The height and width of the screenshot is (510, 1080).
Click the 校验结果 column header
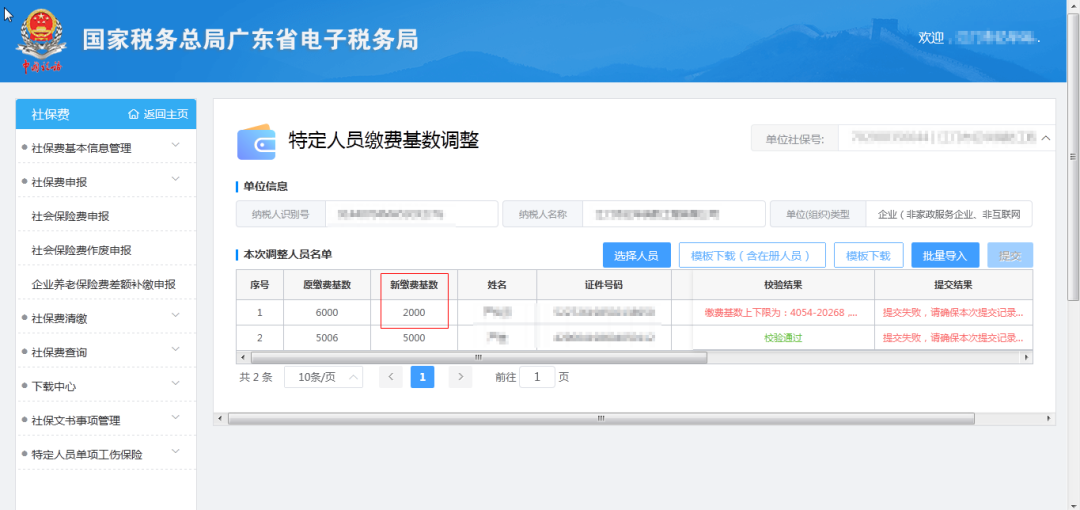pos(783,285)
